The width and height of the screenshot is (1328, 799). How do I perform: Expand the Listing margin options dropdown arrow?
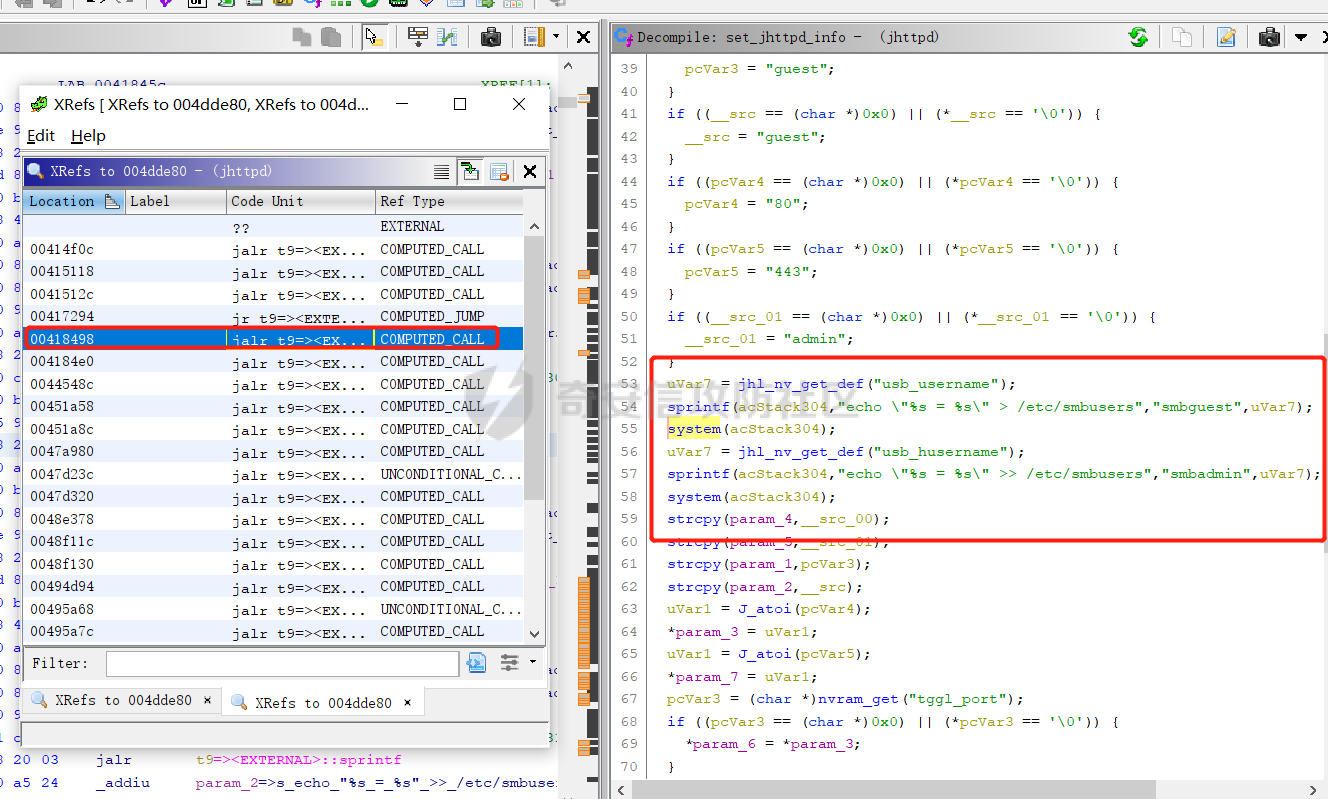tap(556, 37)
